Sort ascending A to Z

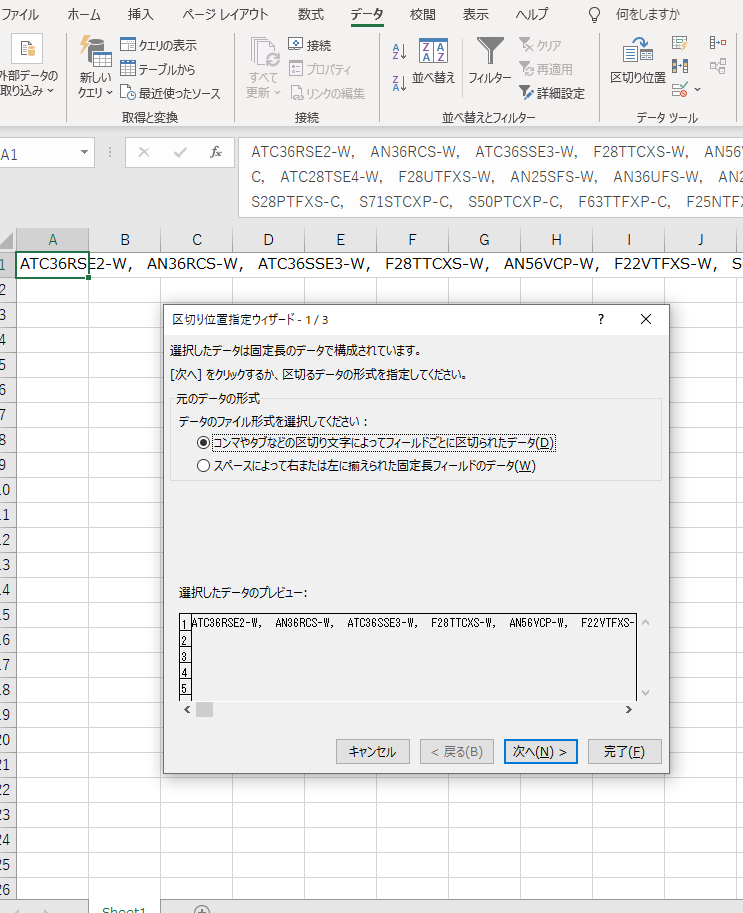[x=399, y=52]
